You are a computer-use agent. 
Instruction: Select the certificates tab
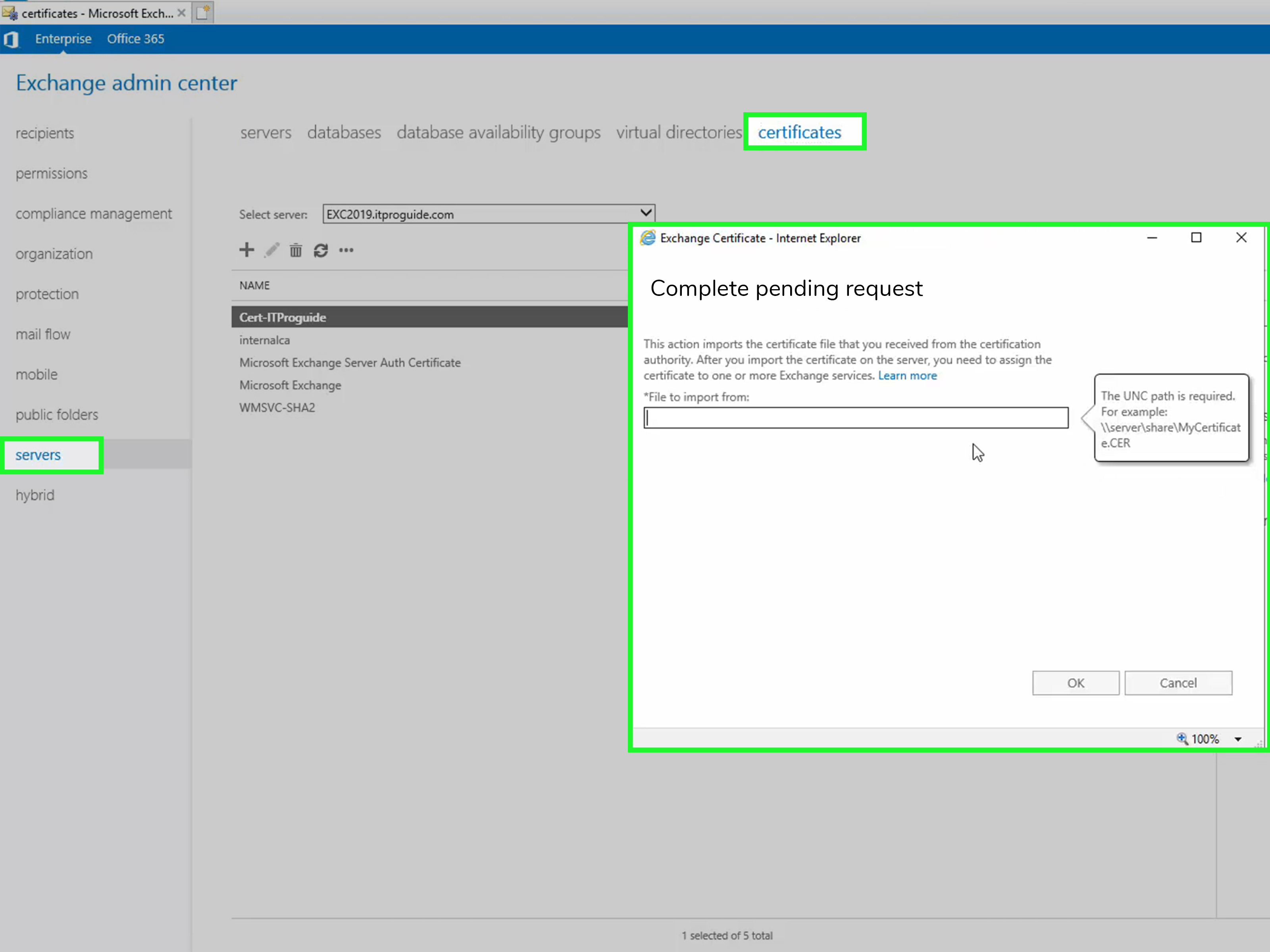[x=799, y=132]
